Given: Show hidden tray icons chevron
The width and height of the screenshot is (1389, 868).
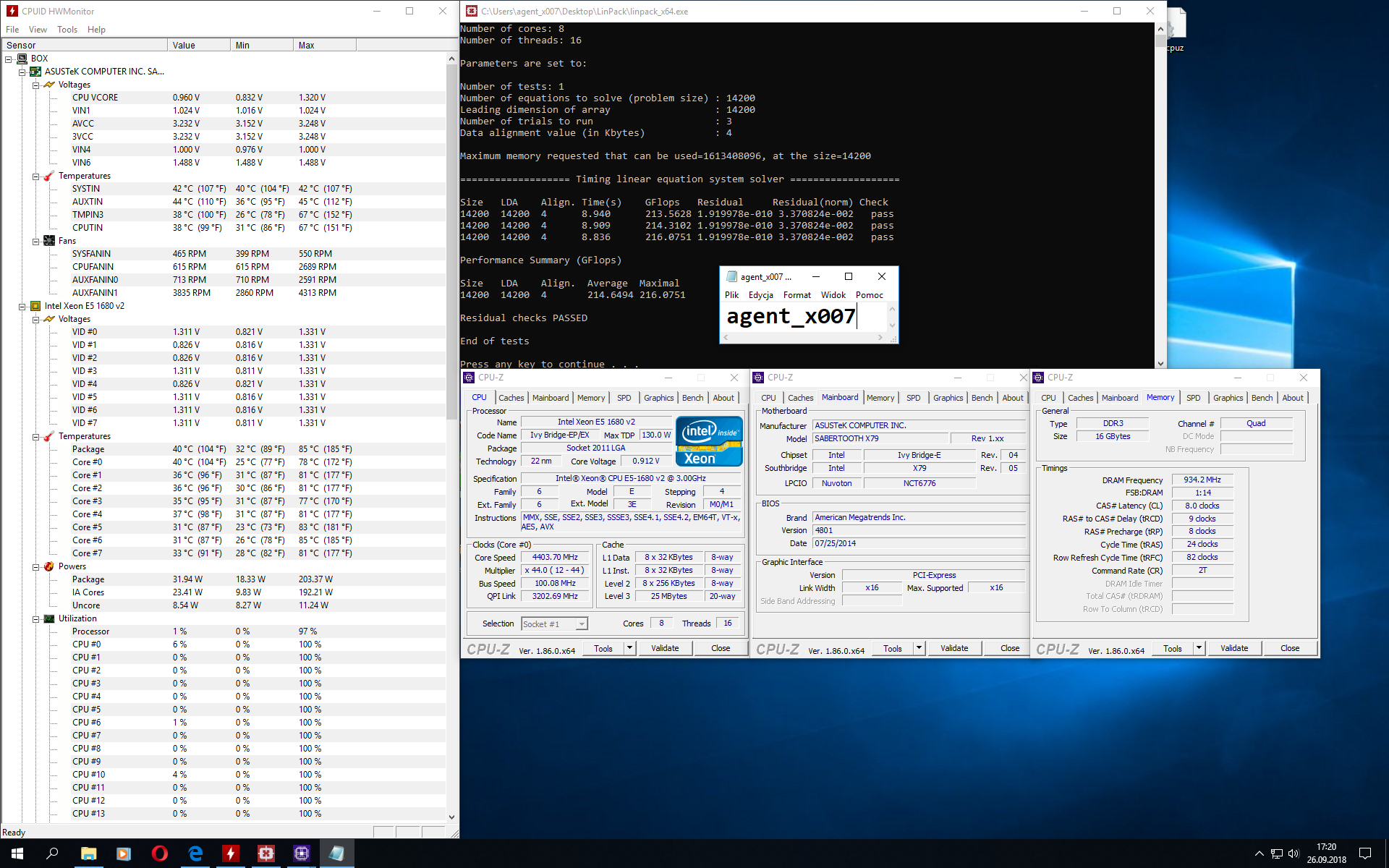Looking at the screenshot, I should (1259, 854).
